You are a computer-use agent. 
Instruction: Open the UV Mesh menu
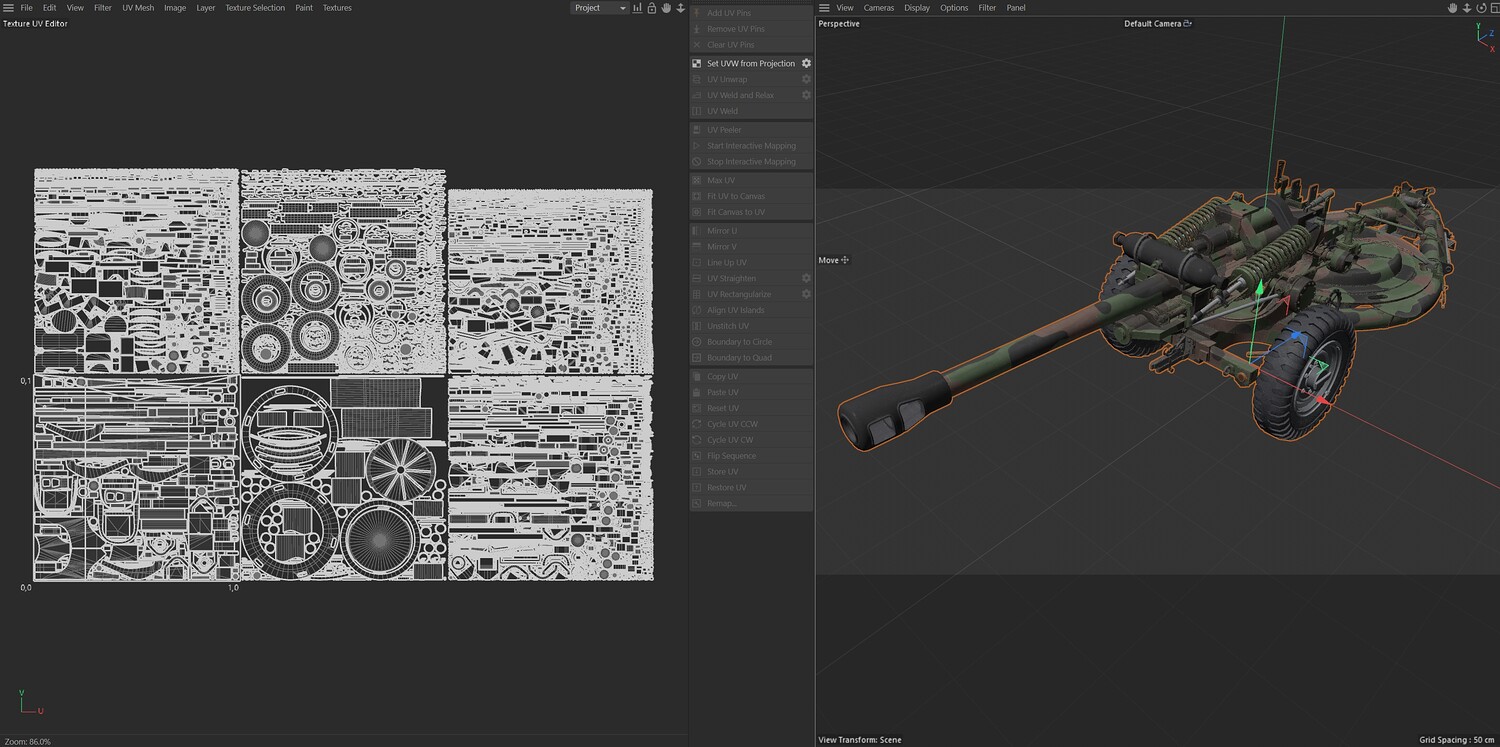138,8
